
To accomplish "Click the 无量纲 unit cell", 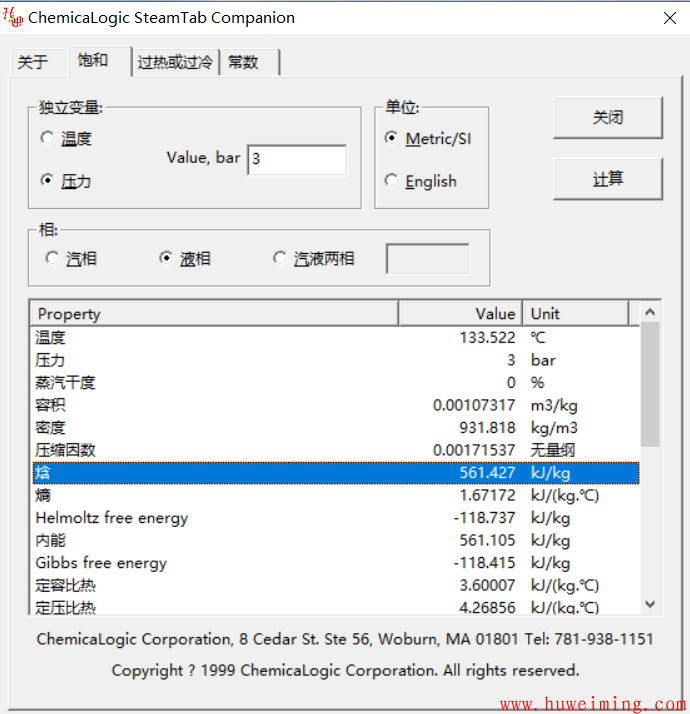I will click(x=553, y=450).
